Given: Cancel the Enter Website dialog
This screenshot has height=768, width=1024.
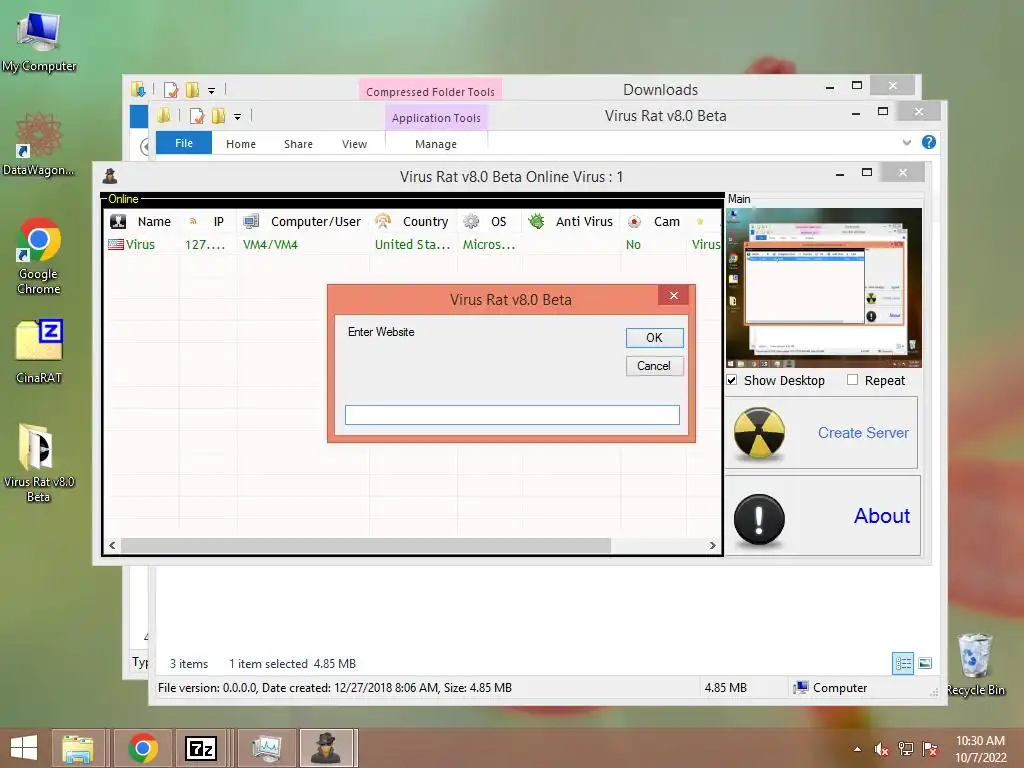Looking at the screenshot, I should pyautogui.click(x=654, y=366).
